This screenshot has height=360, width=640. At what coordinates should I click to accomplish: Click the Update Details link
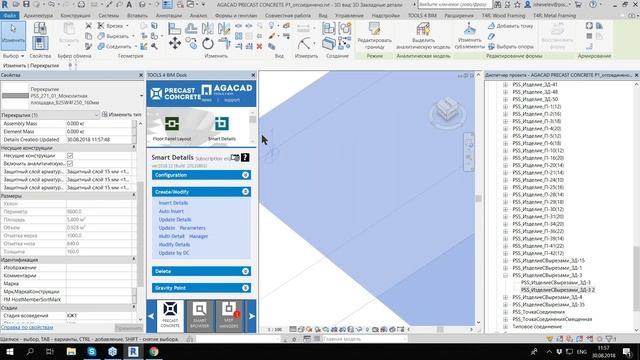[175, 220]
